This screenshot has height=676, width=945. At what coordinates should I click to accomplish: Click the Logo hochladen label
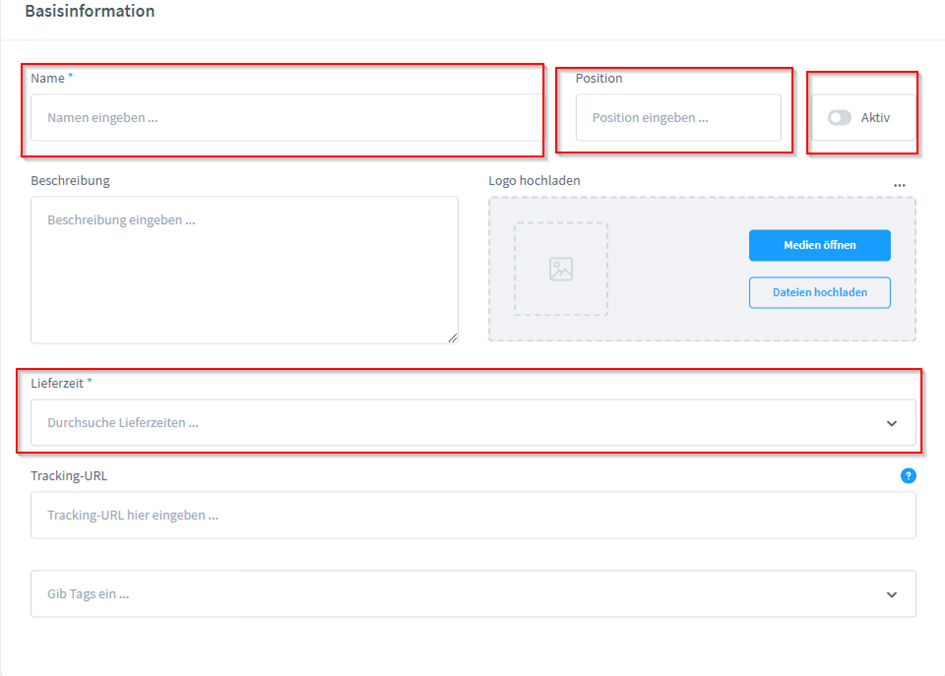coord(534,181)
